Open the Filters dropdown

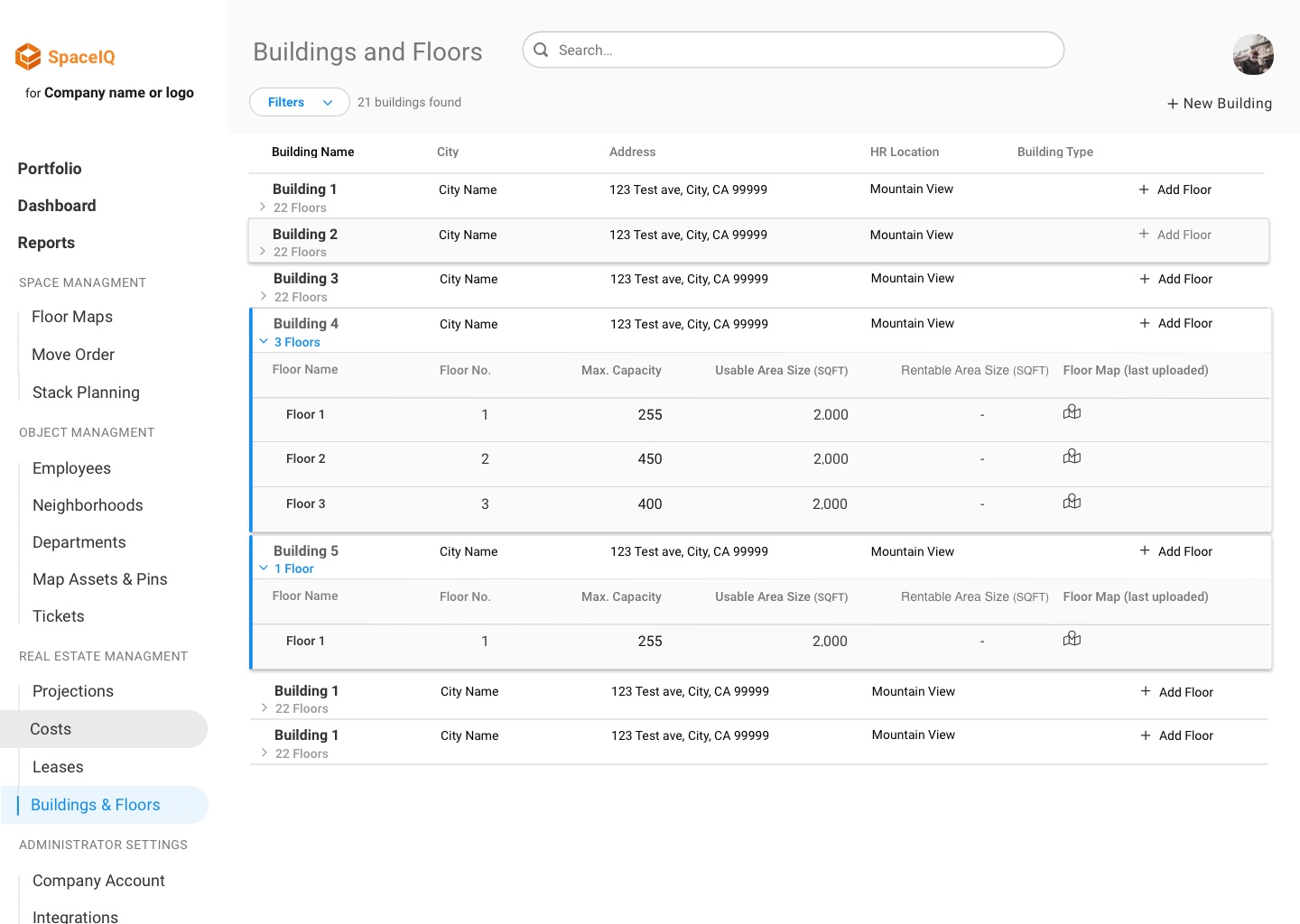[x=300, y=102]
